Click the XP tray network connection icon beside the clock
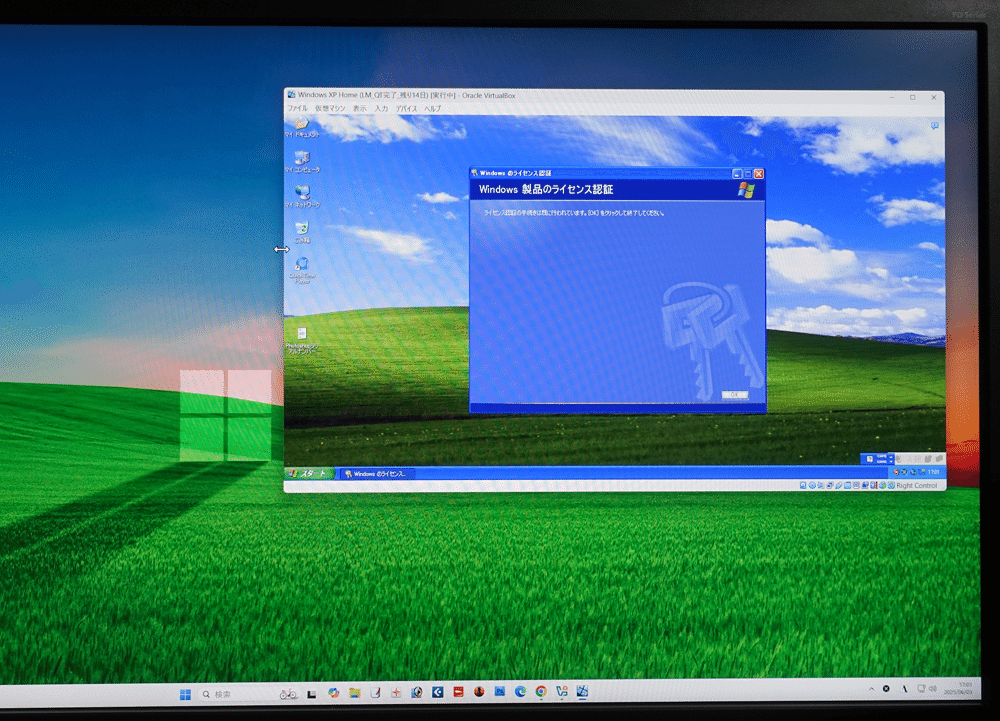 (x=921, y=472)
